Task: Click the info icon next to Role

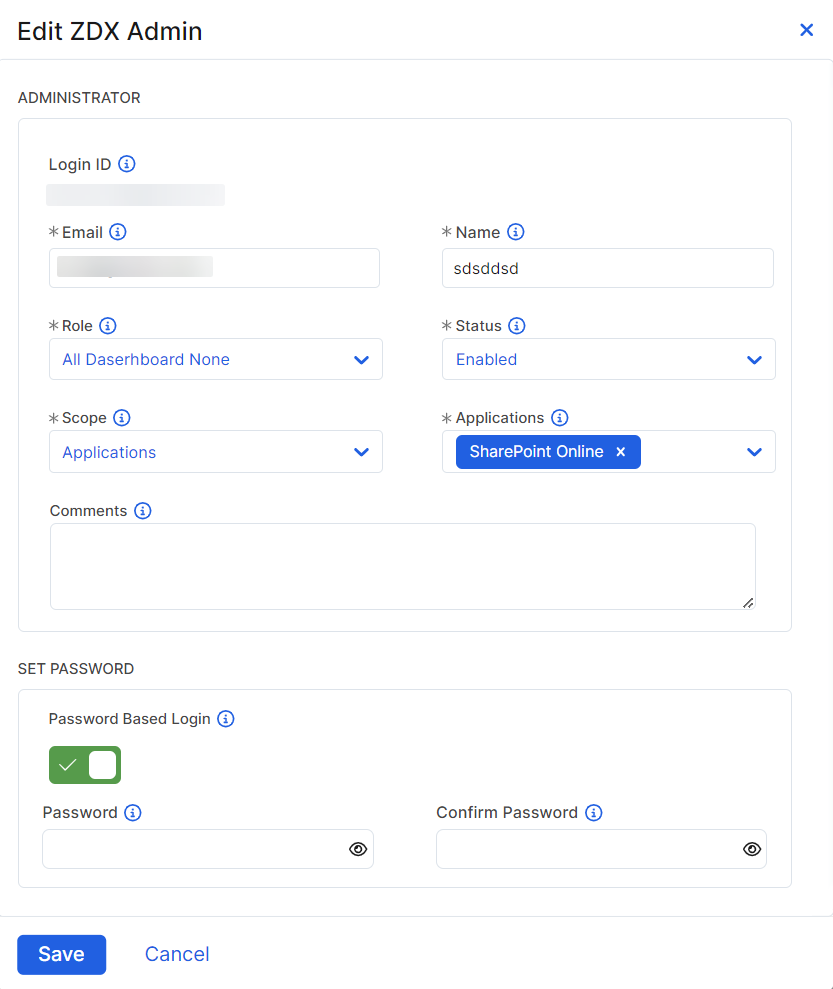Action: pyautogui.click(x=108, y=326)
